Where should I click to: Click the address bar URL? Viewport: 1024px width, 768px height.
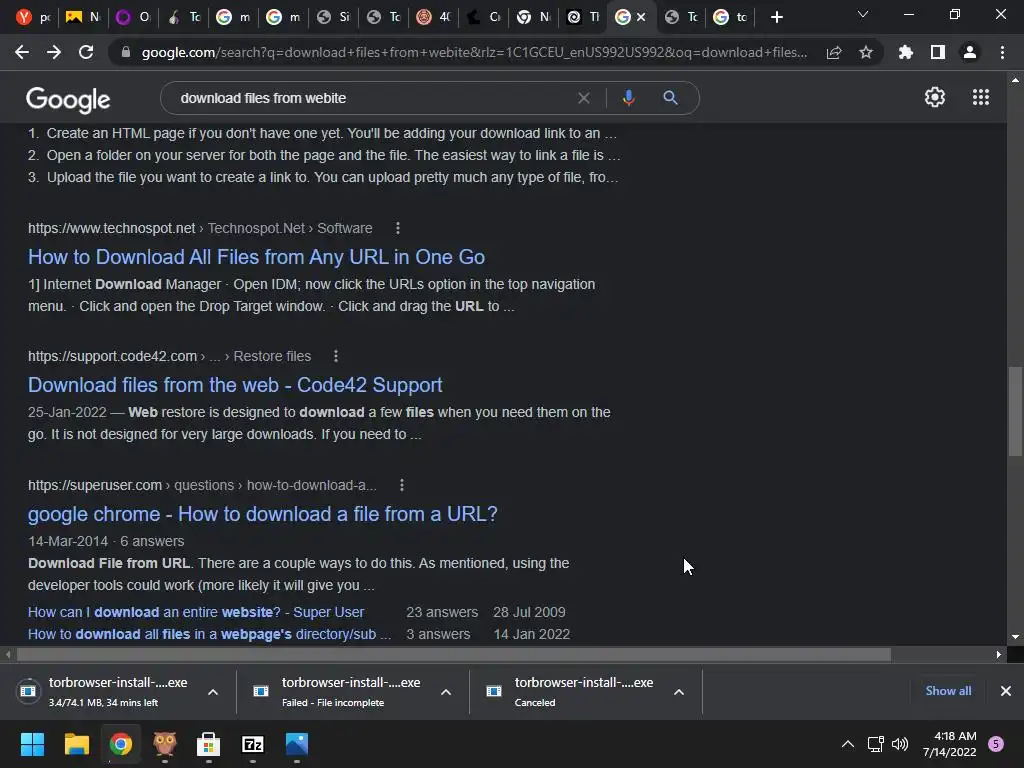[x=474, y=52]
